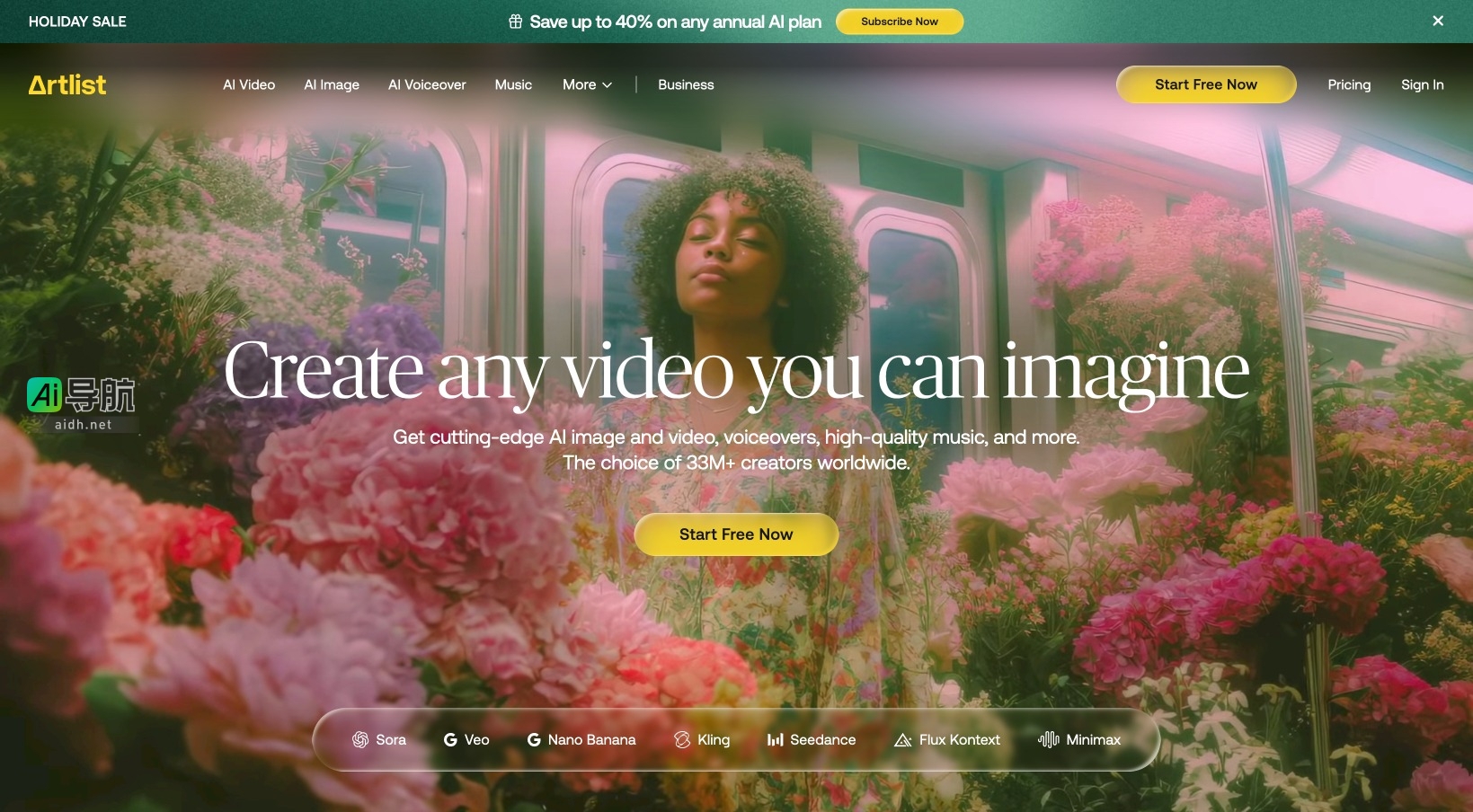This screenshot has height=812, width=1473.
Task: Click the Nano Banana Google icon
Action: [534, 739]
